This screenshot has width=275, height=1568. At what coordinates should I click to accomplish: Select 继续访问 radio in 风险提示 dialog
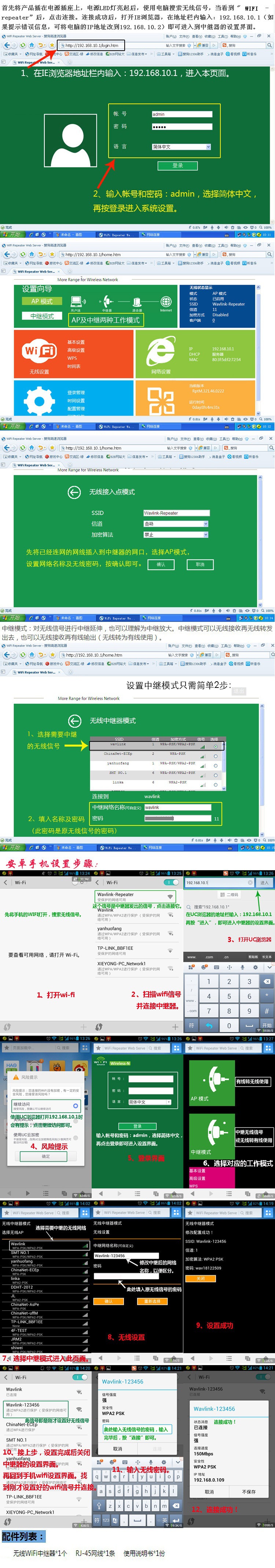(76, 1105)
